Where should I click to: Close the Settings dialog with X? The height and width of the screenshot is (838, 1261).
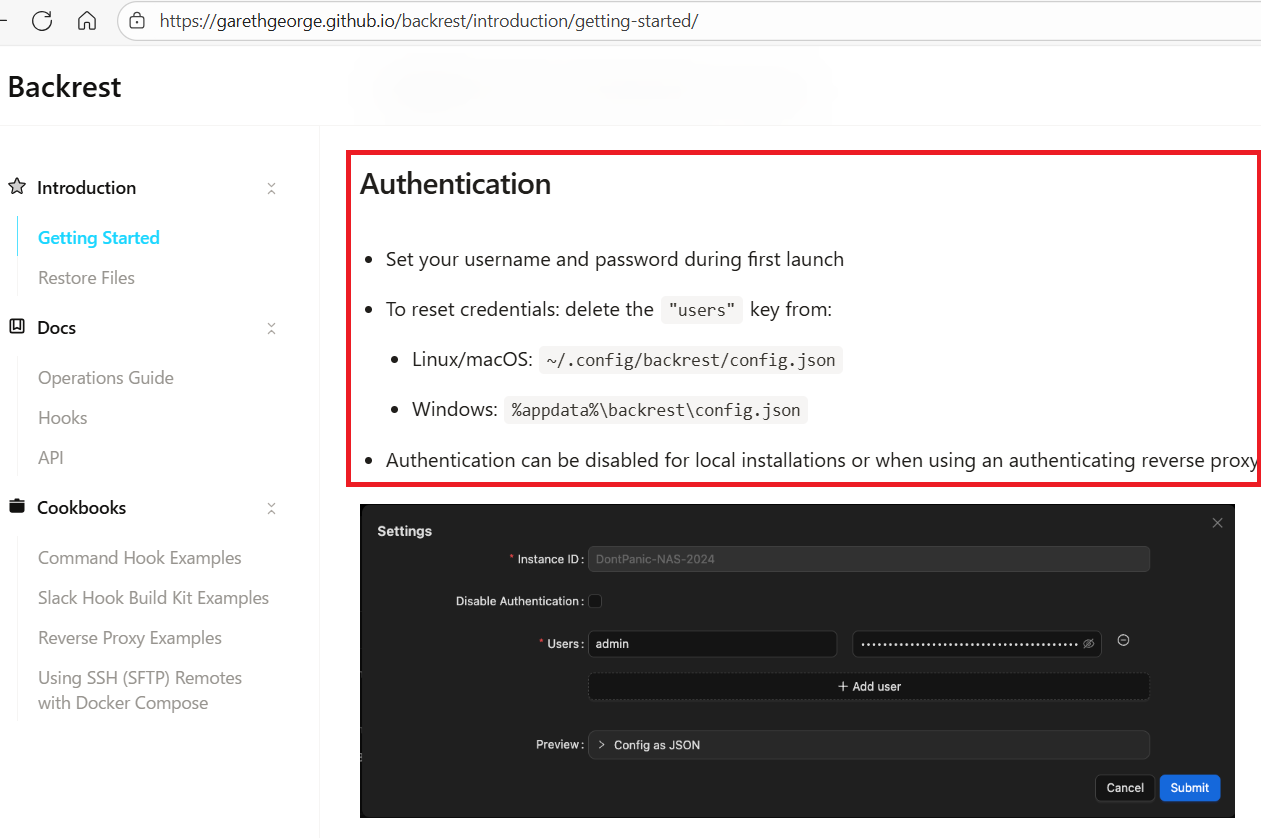click(x=1217, y=523)
